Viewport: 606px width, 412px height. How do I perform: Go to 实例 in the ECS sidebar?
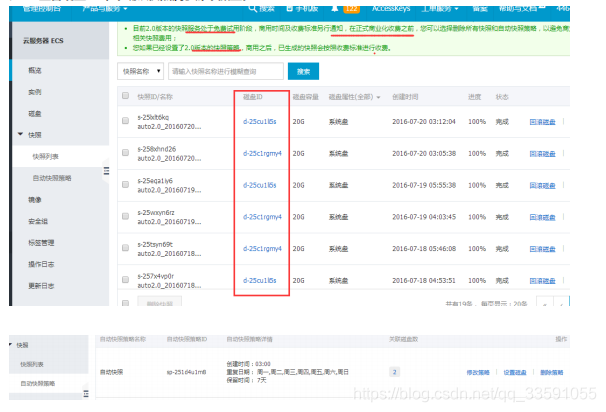click(35, 92)
